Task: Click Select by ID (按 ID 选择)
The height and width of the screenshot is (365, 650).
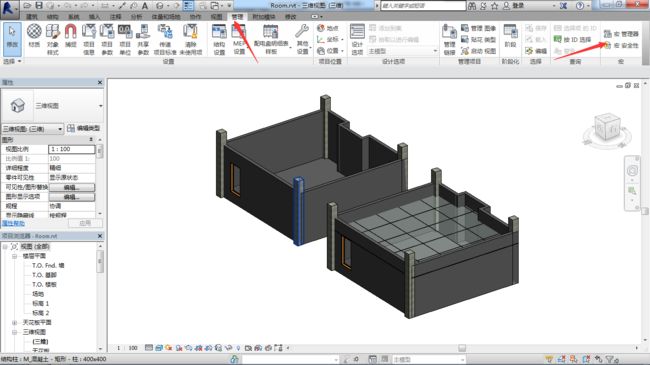Action: [x=572, y=39]
